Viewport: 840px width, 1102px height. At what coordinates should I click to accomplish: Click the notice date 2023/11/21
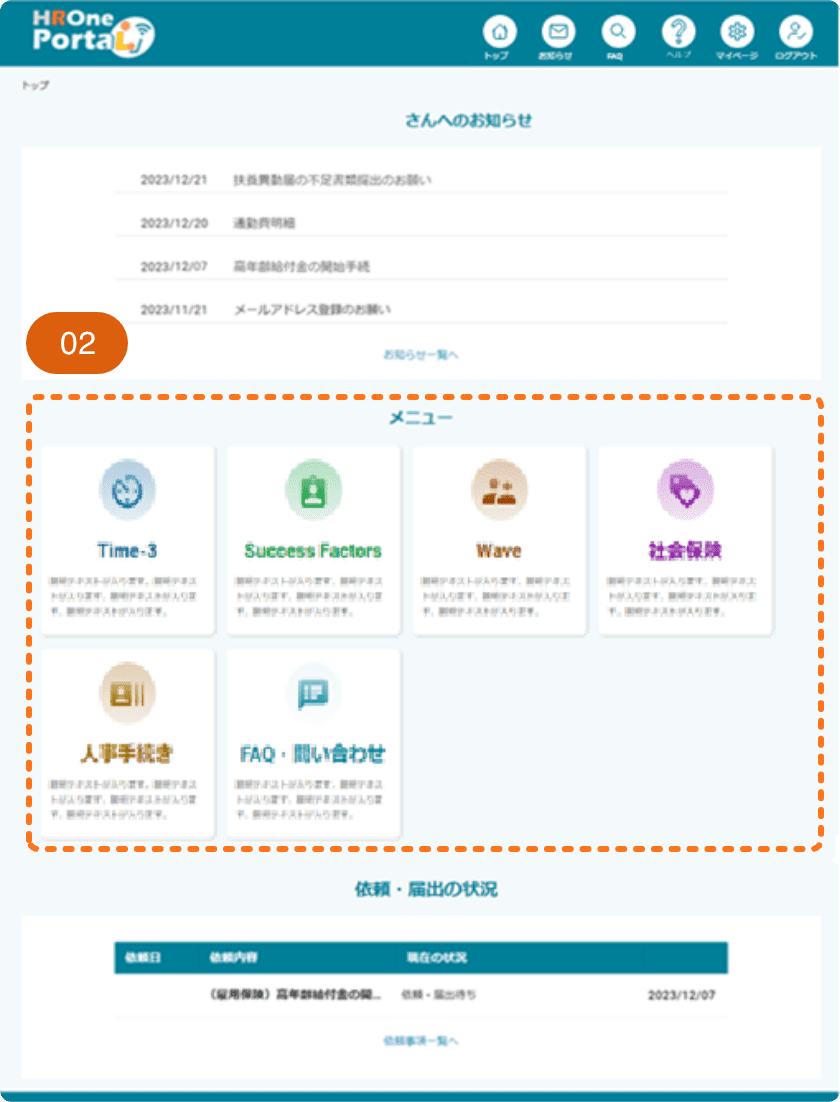click(174, 309)
